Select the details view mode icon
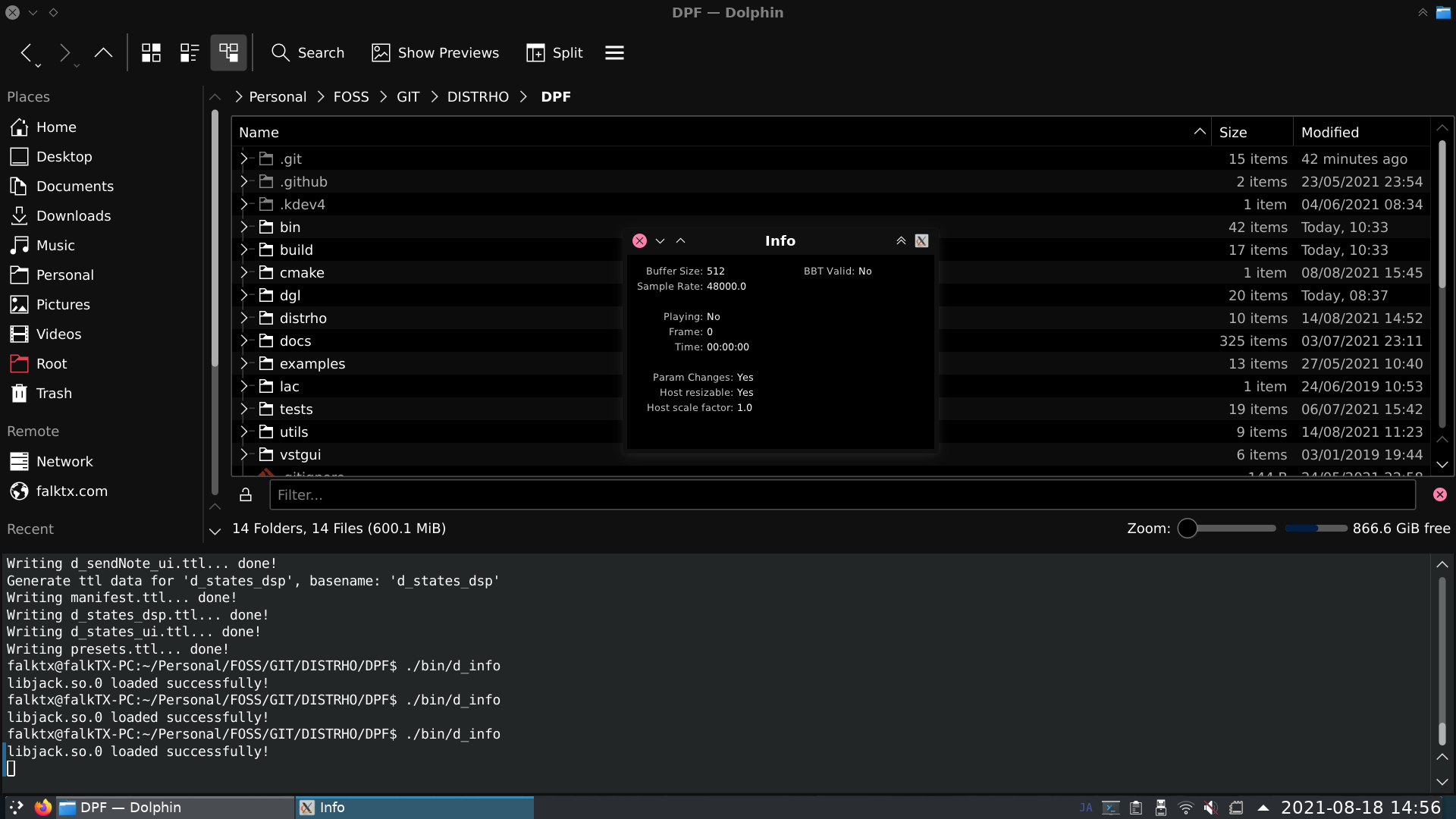Screen dimensions: 1456x819 click(228, 52)
